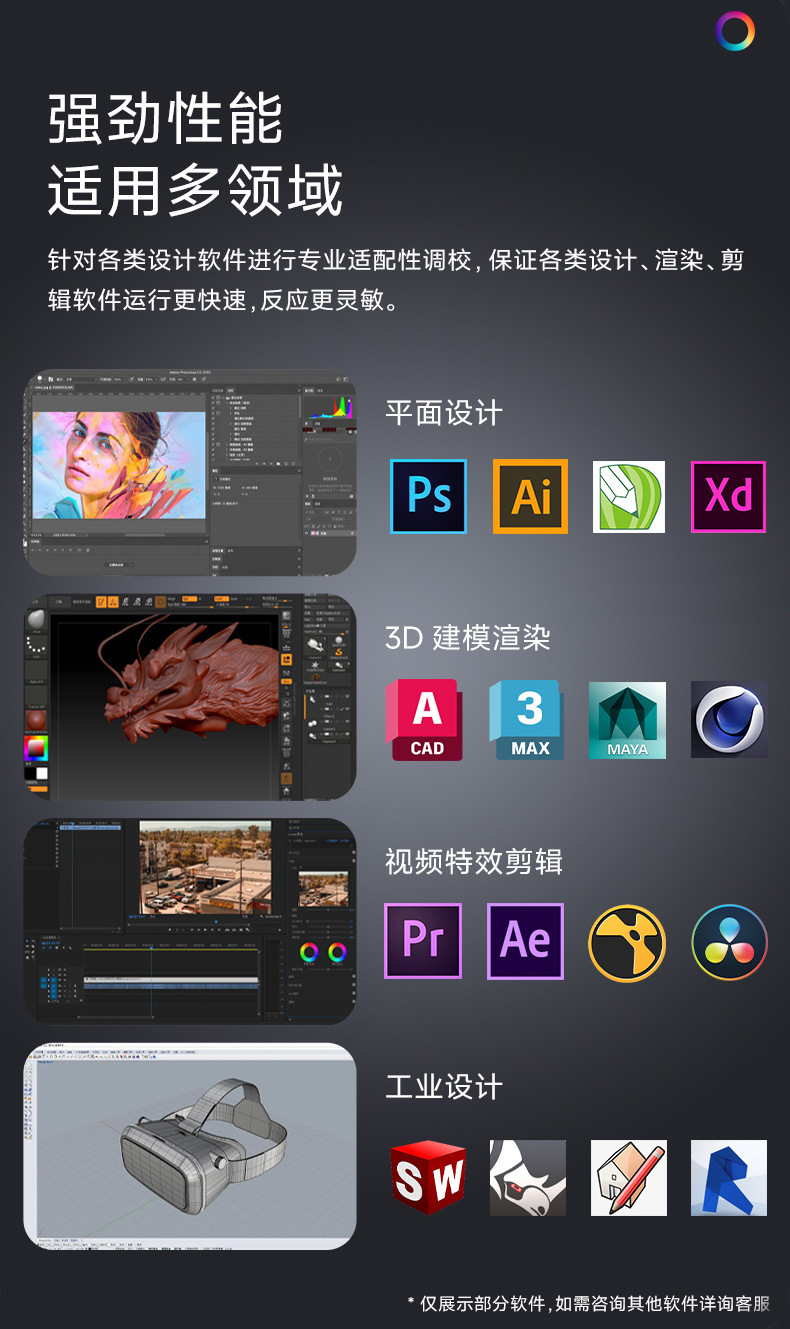
Task: Click the orange Draw button in ZBrush toolbar
Action: [x=113, y=601]
